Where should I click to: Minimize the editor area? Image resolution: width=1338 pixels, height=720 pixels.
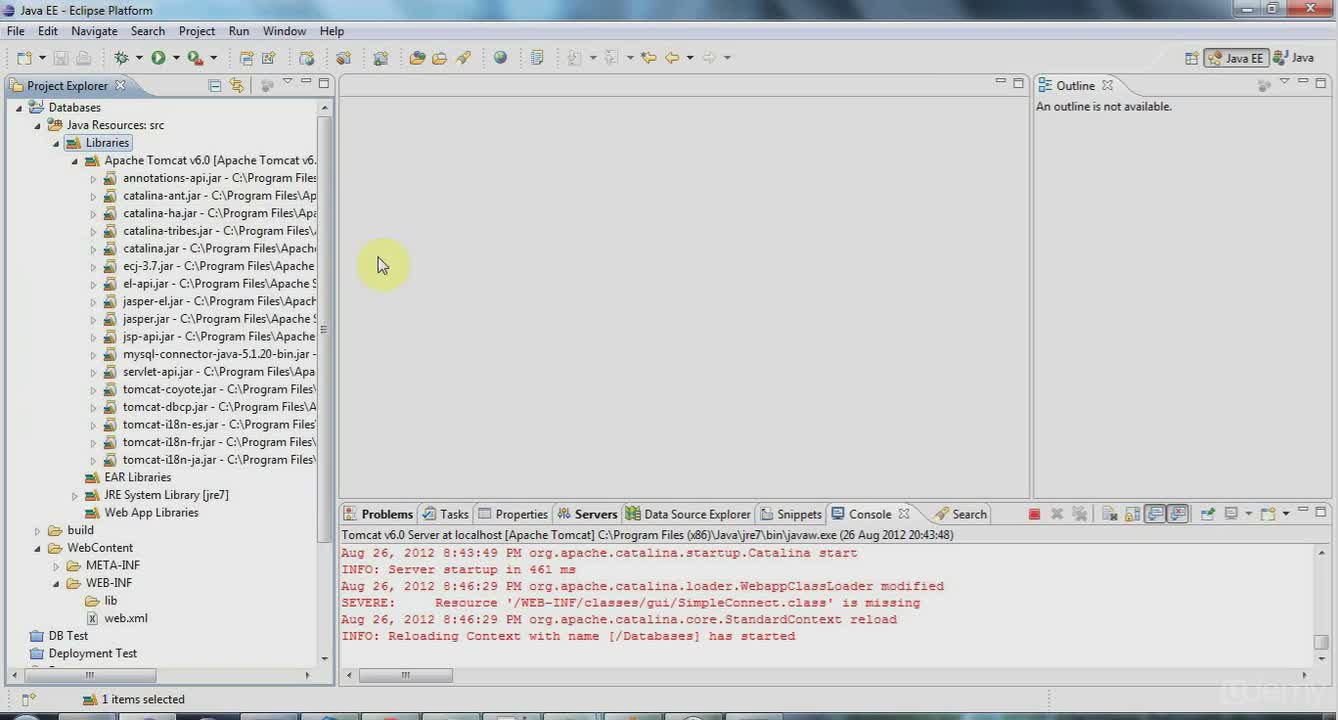[1000, 82]
